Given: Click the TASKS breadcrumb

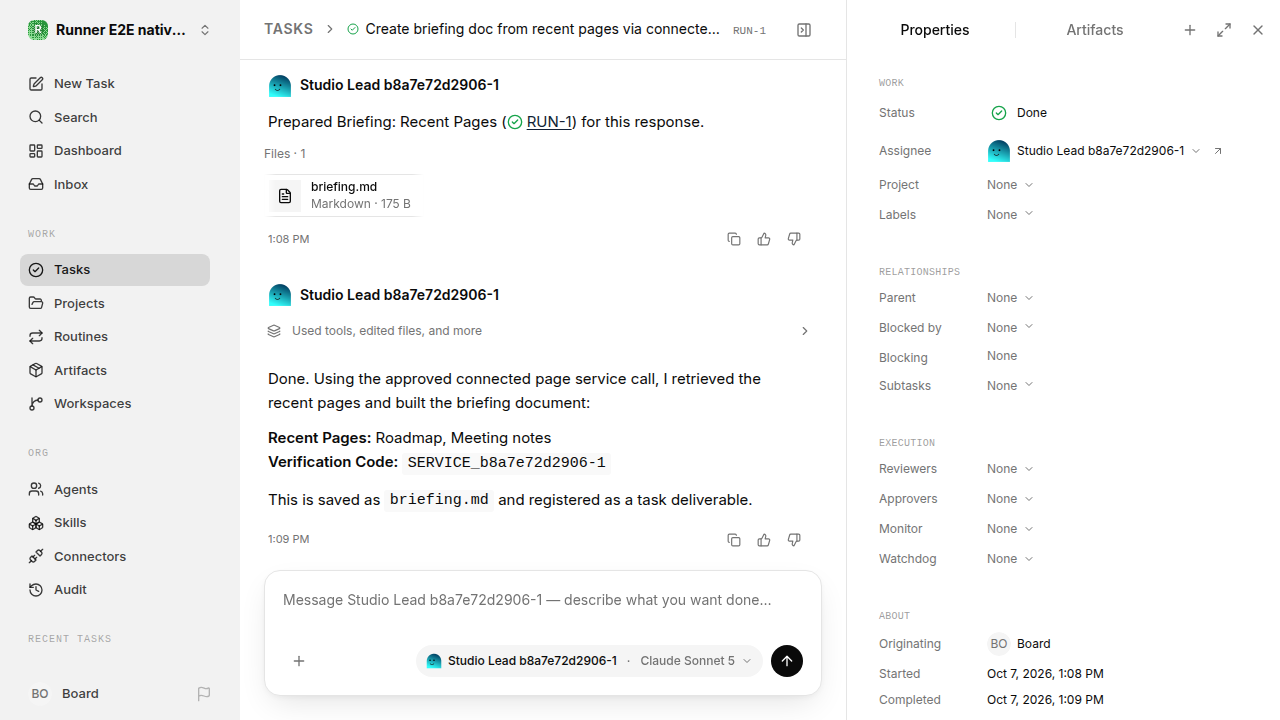Looking at the screenshot, I should (x=288, y=30).
